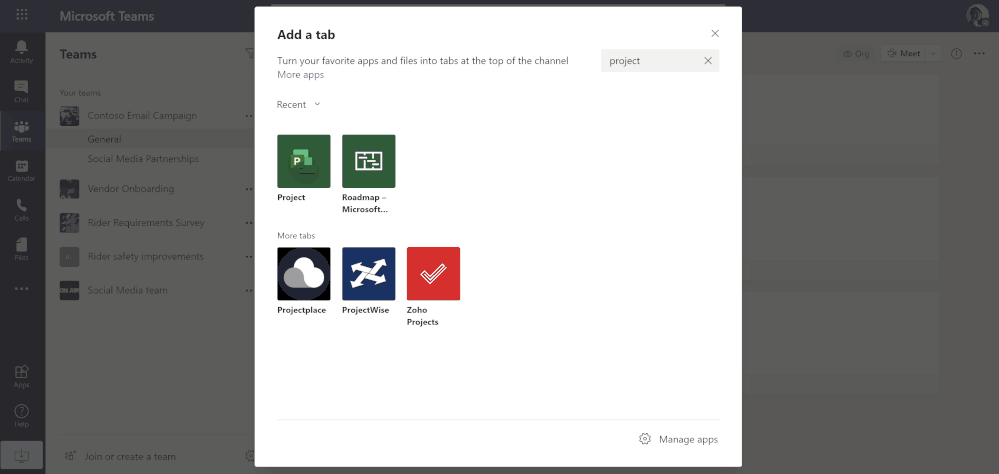The width and height of the screenshot is (999, 474).
Task: Open Calendar from the left rail
Action: 21,170
